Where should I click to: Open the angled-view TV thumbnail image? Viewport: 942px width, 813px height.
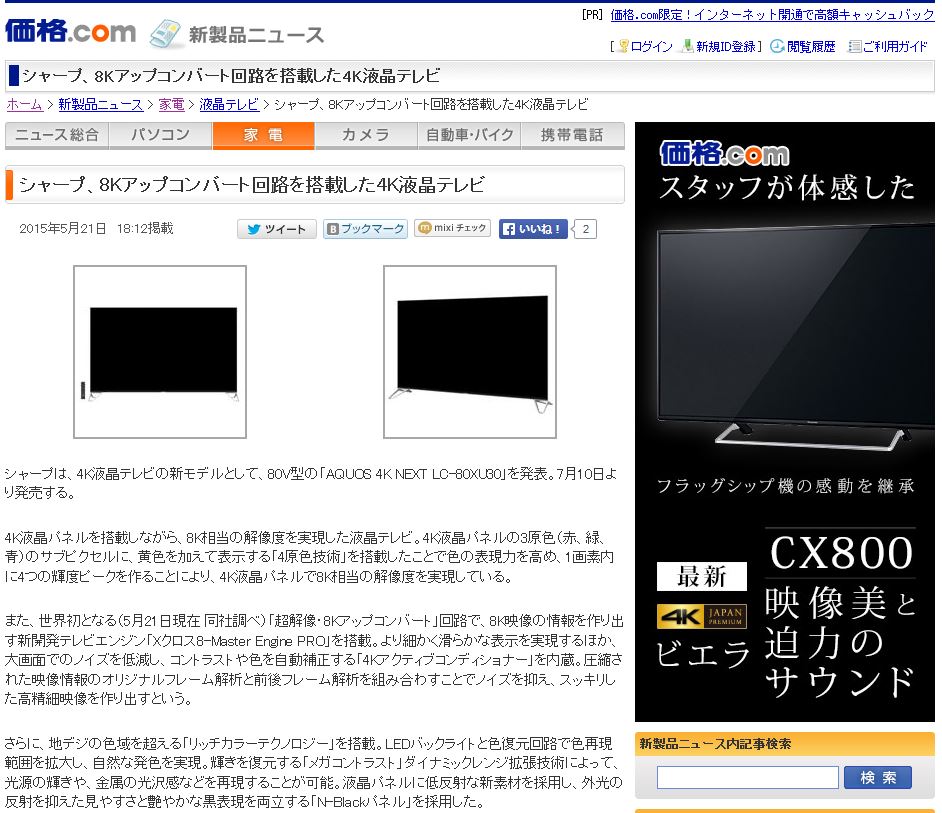(470, 352)
